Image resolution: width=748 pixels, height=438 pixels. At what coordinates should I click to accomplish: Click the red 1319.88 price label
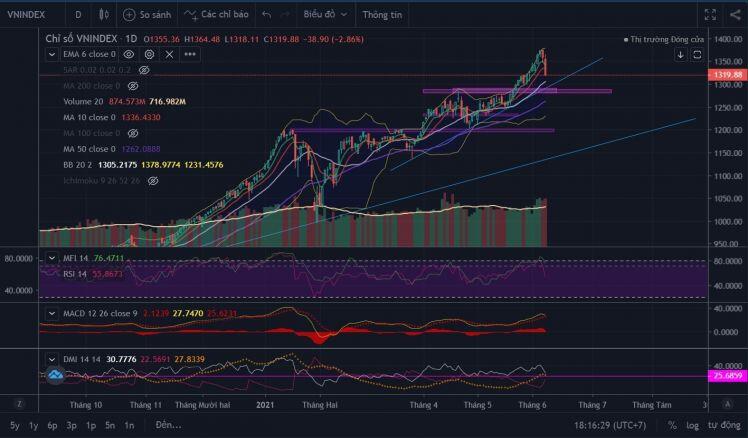(727, 75)
